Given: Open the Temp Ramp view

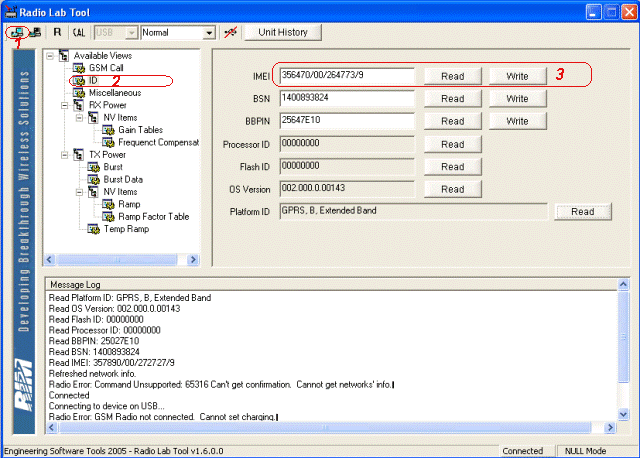Looking at the screenshot, I should click(x=126, y=229).
